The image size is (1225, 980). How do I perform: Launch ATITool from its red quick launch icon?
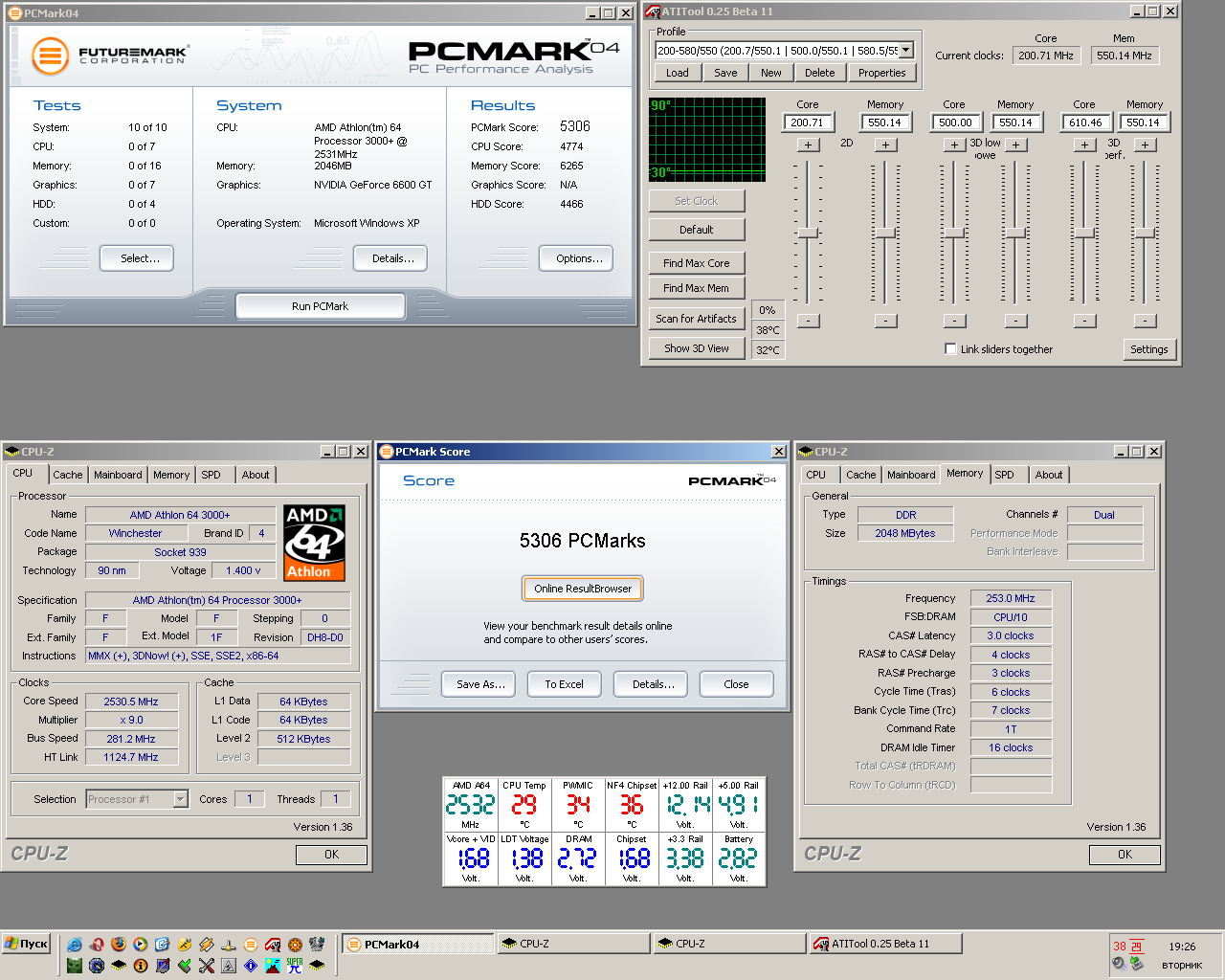click(x=273, y=945)
